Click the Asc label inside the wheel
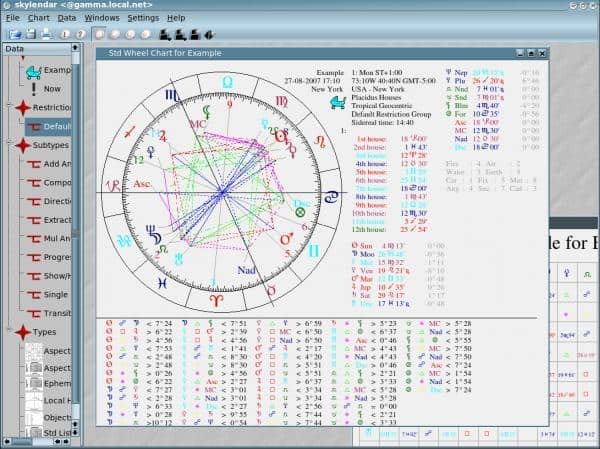Viewport: 600px width, 449px height. coord(141,184)
